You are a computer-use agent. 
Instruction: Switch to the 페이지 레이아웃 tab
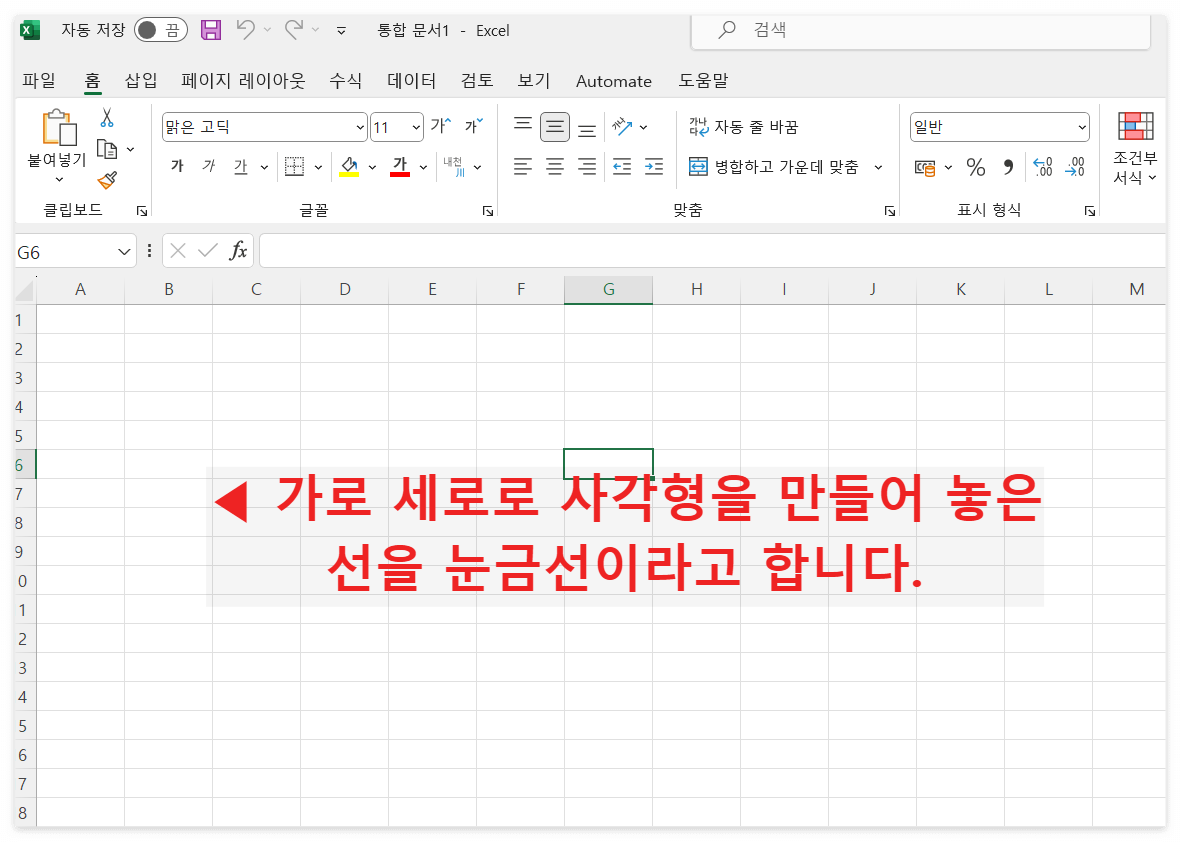[243, 81]
